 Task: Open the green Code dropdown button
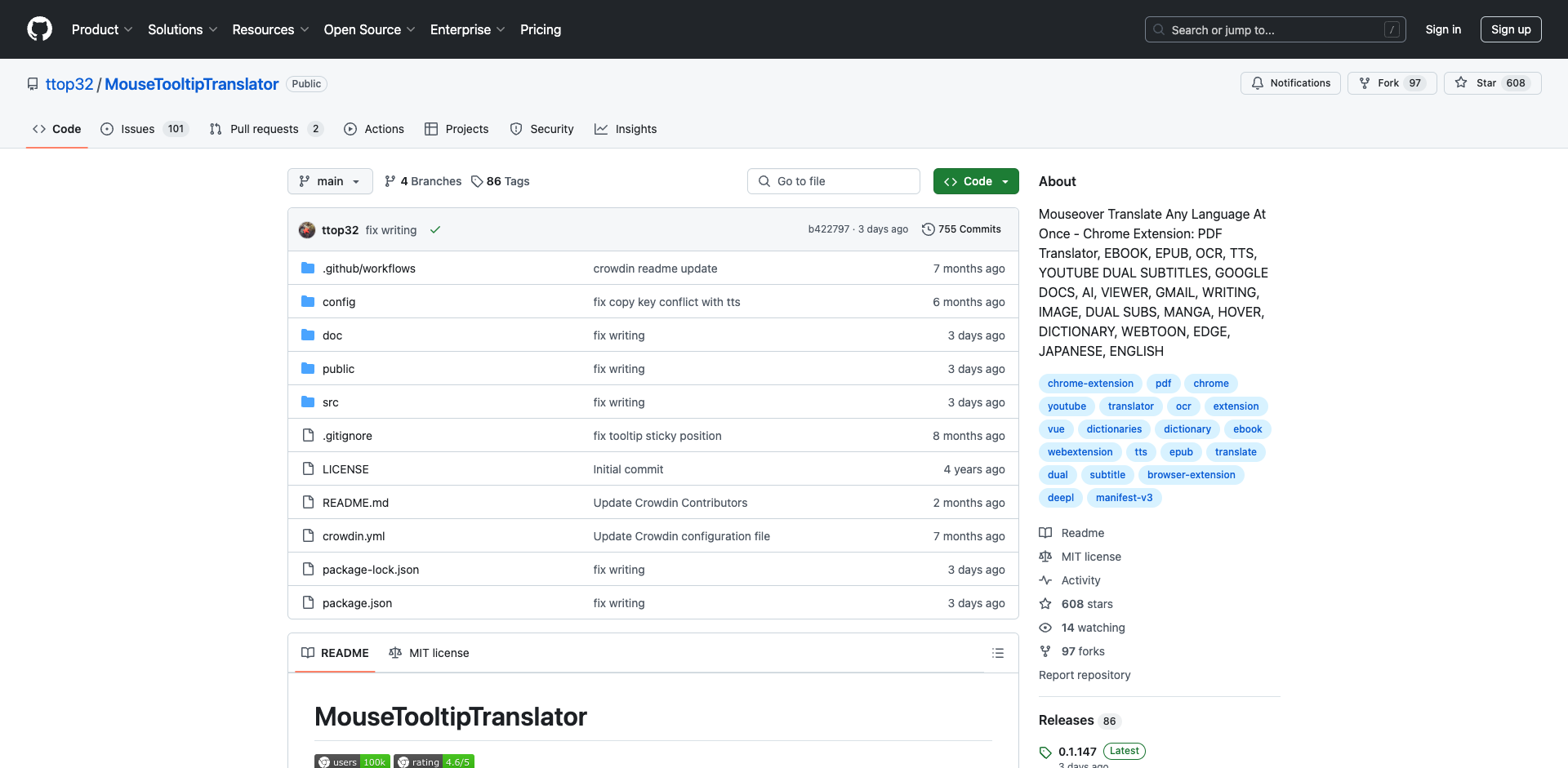click(x=976, y=181)
